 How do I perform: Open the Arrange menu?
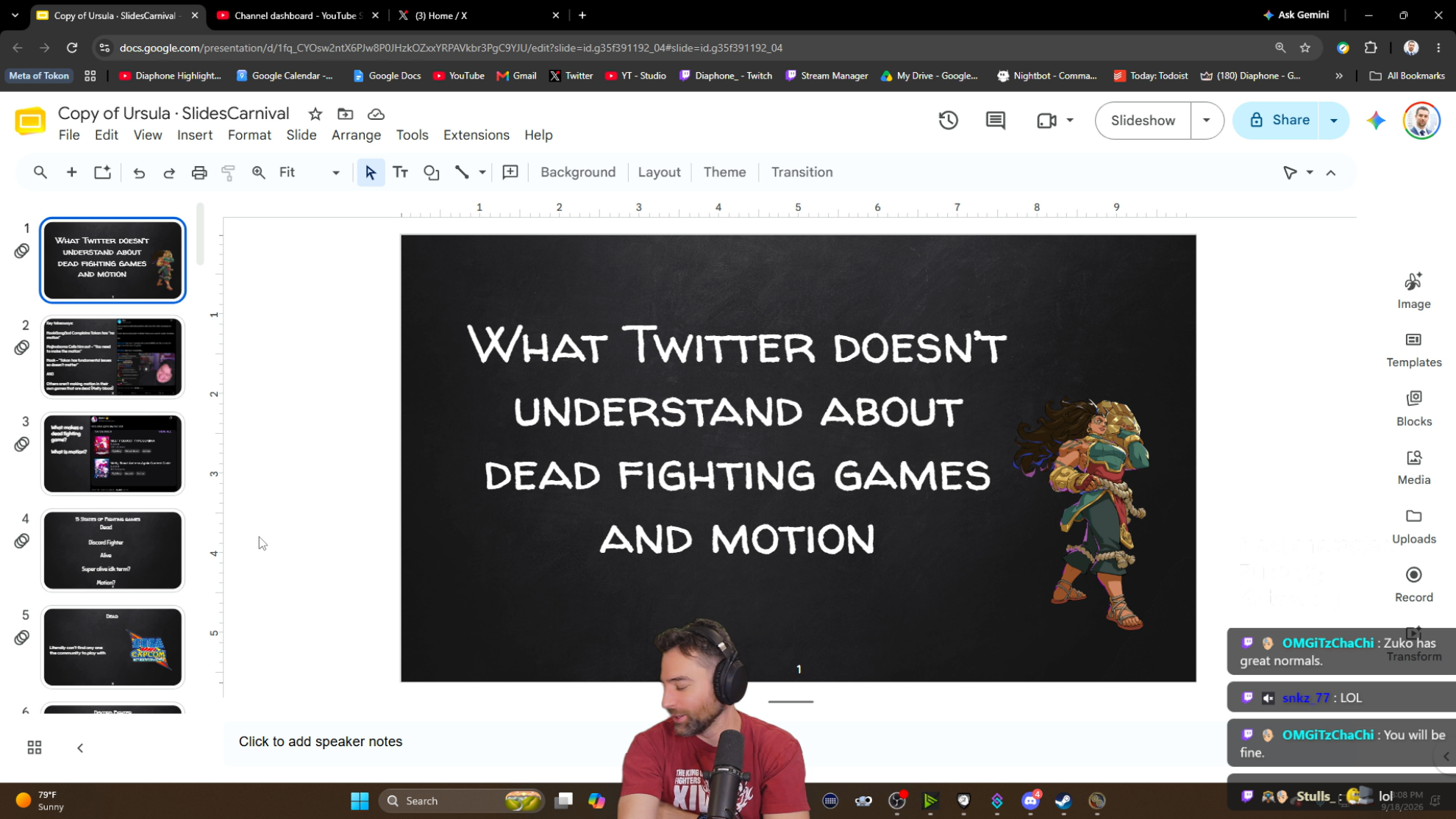[x=356, y=135]
